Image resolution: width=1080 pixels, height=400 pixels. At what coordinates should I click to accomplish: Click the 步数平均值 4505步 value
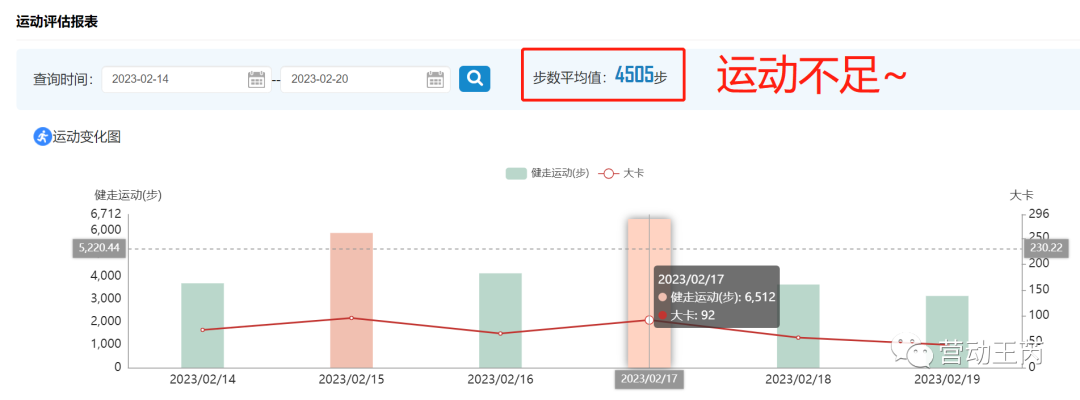600,76
